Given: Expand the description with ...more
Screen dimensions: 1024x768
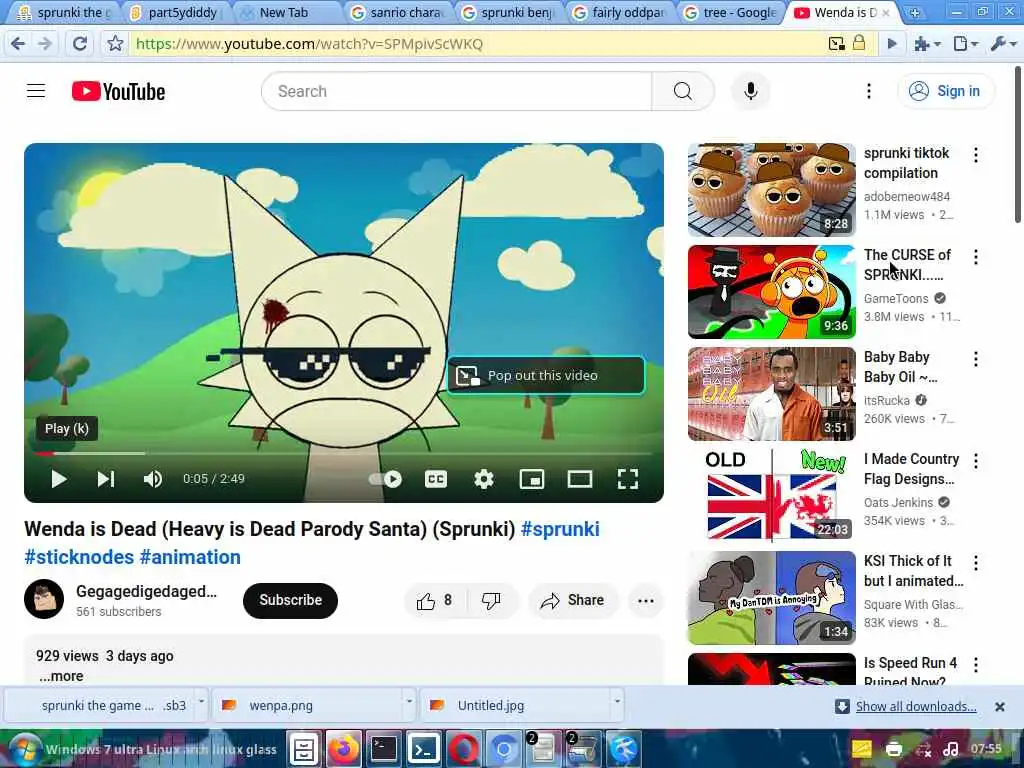Looking at the screenshot, I should click(x=61, y=676).
